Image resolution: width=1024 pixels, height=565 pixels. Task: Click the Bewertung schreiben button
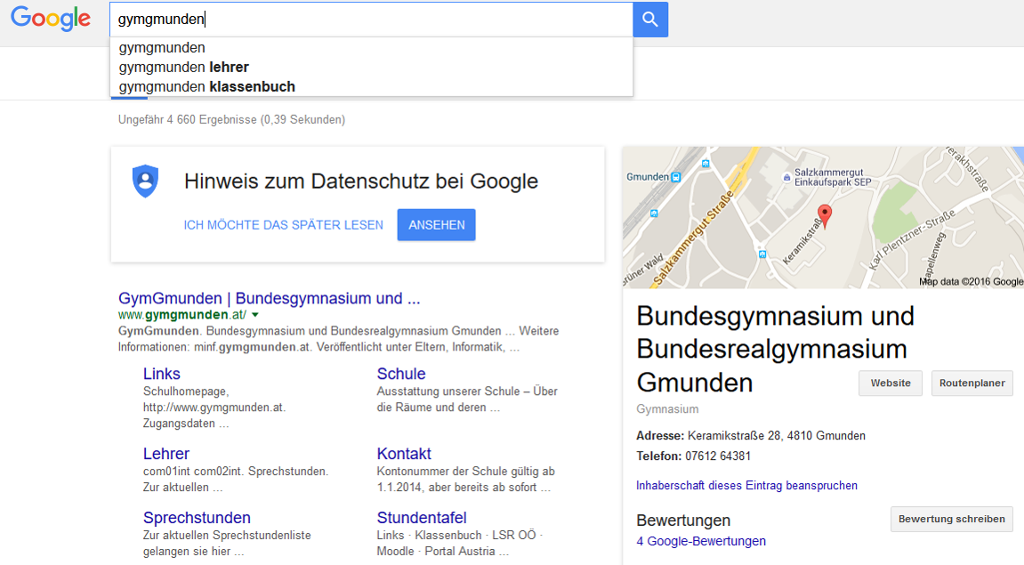tap(952, 519)
